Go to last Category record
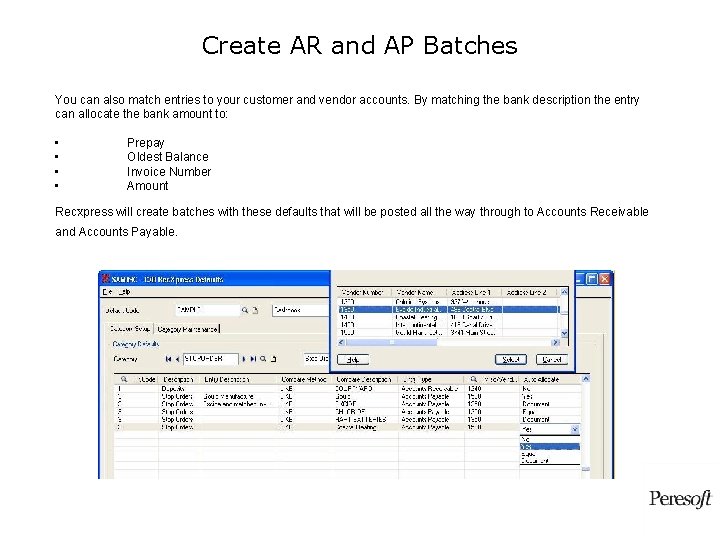 point(253,359)
